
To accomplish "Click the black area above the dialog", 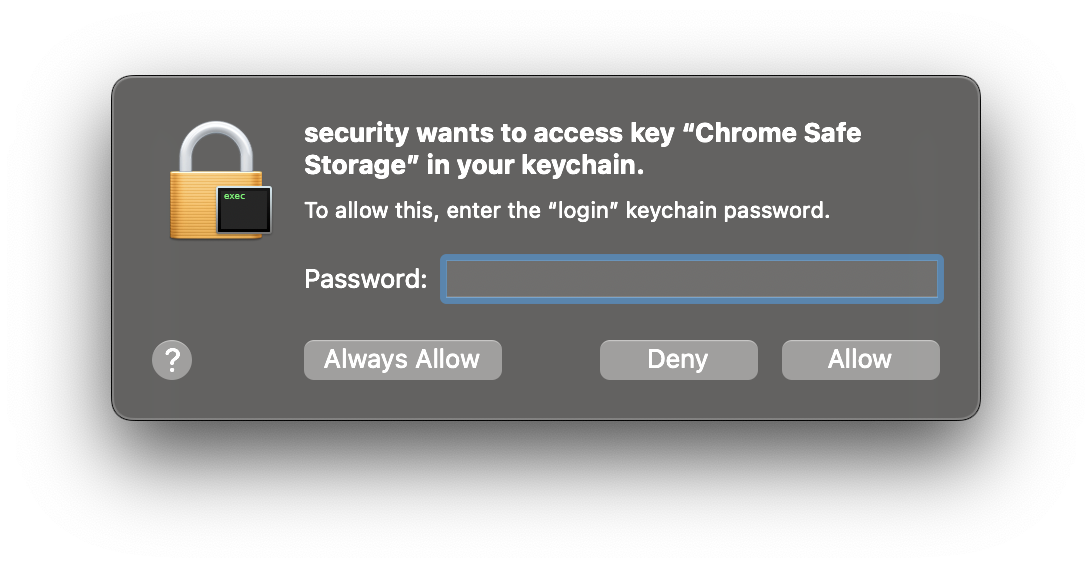I will pyautogui.click(x=546, y=36).
